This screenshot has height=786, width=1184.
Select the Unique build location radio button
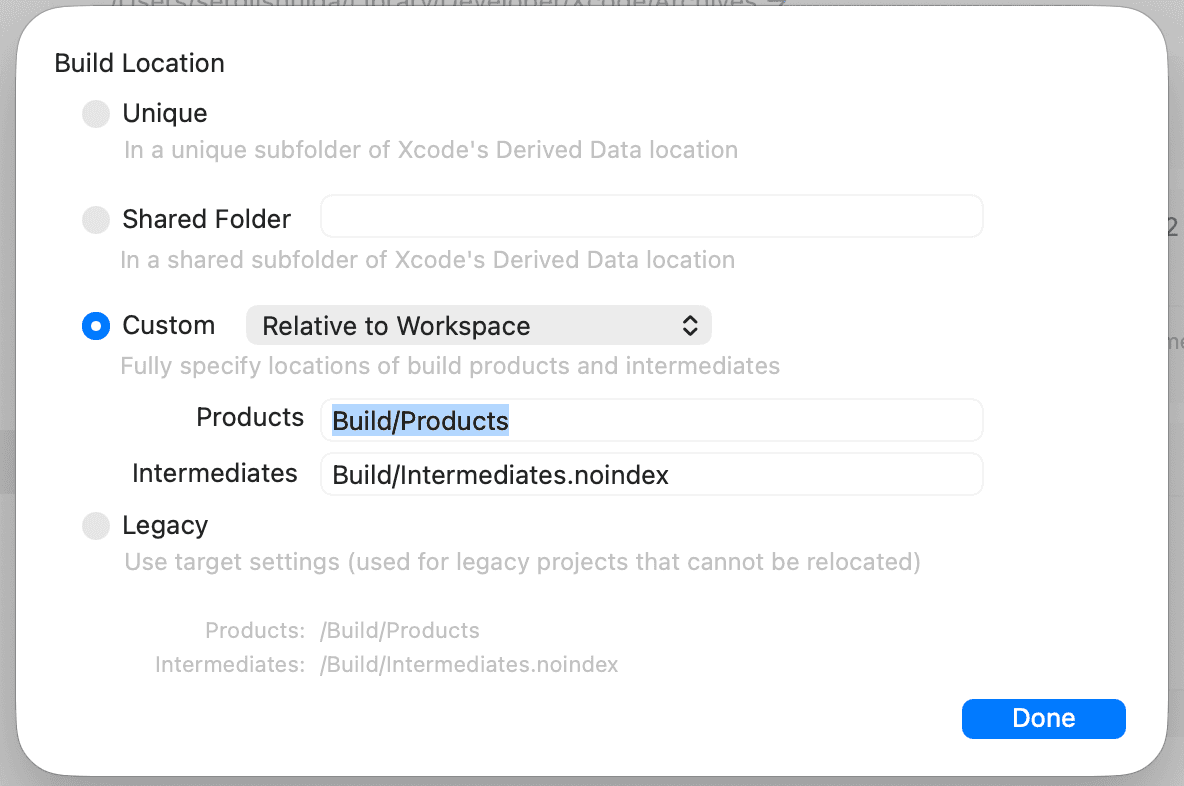click(x=96, y=114)
